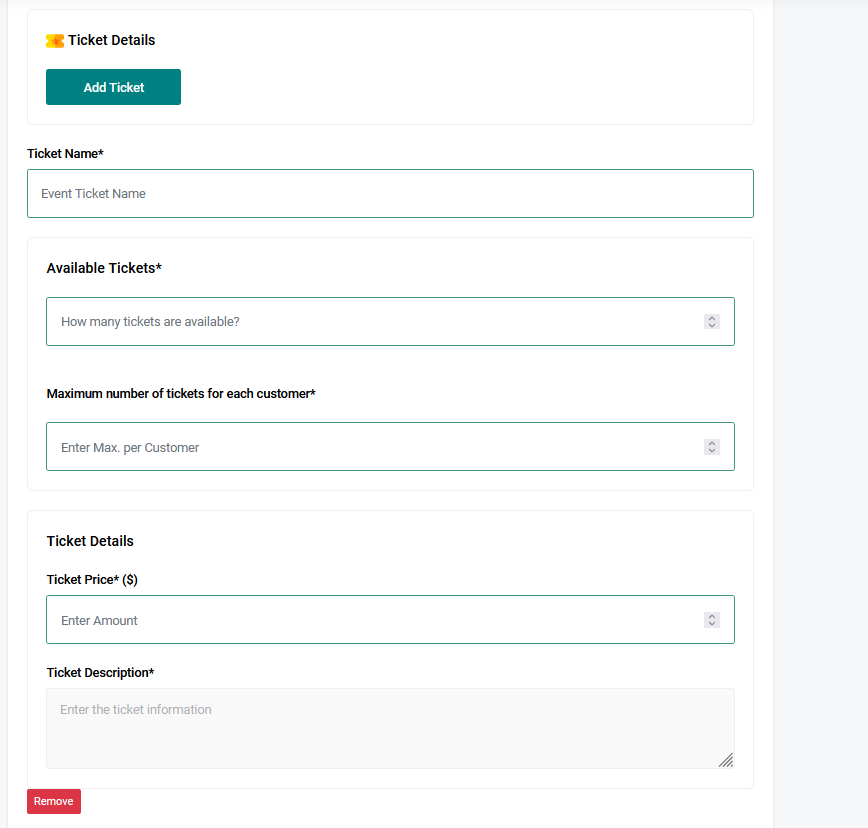Click inside the Ticket Description text area

pyautogui.click(x=390, y=728)
